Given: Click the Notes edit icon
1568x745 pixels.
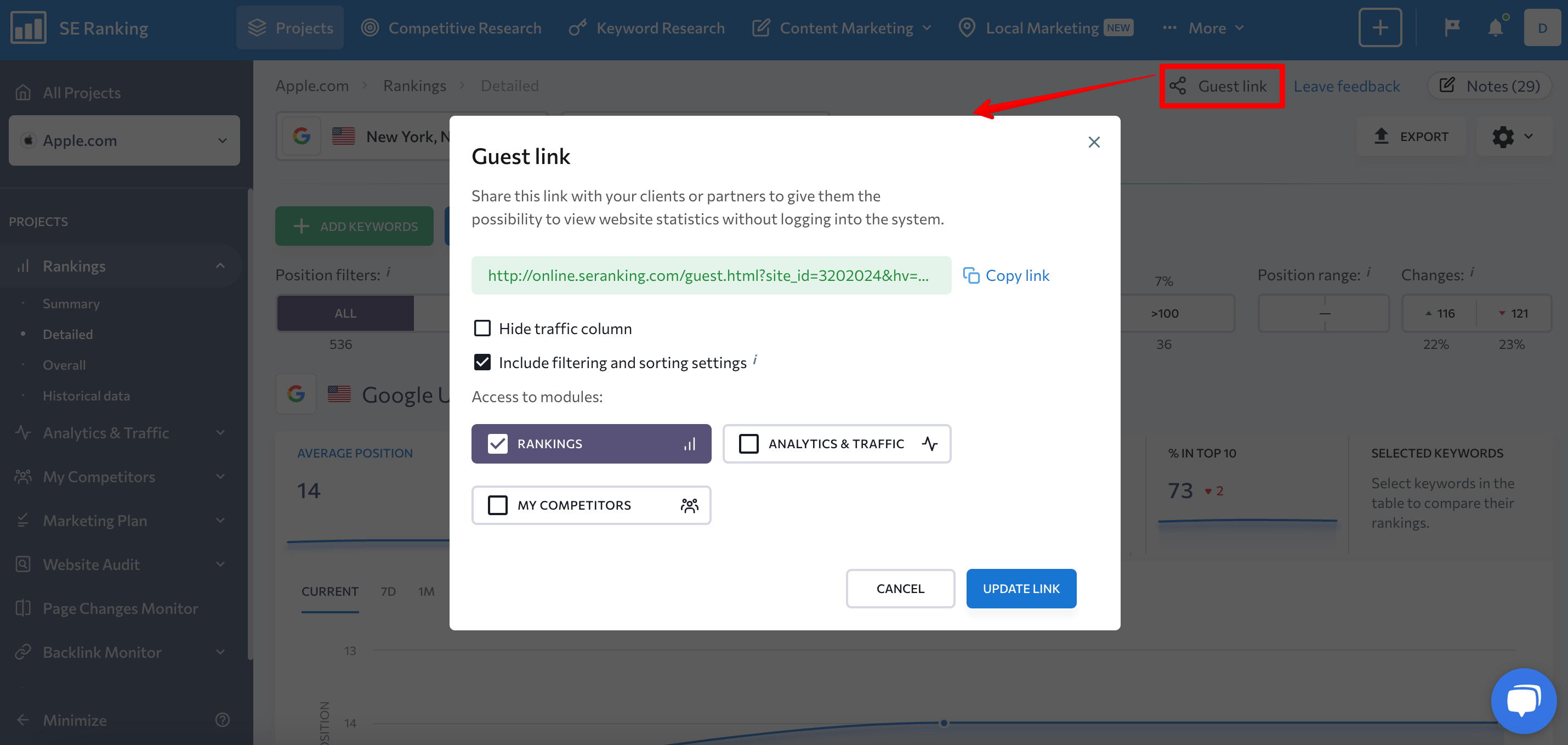Looking at the screenshot, I should click(1447, 85).
